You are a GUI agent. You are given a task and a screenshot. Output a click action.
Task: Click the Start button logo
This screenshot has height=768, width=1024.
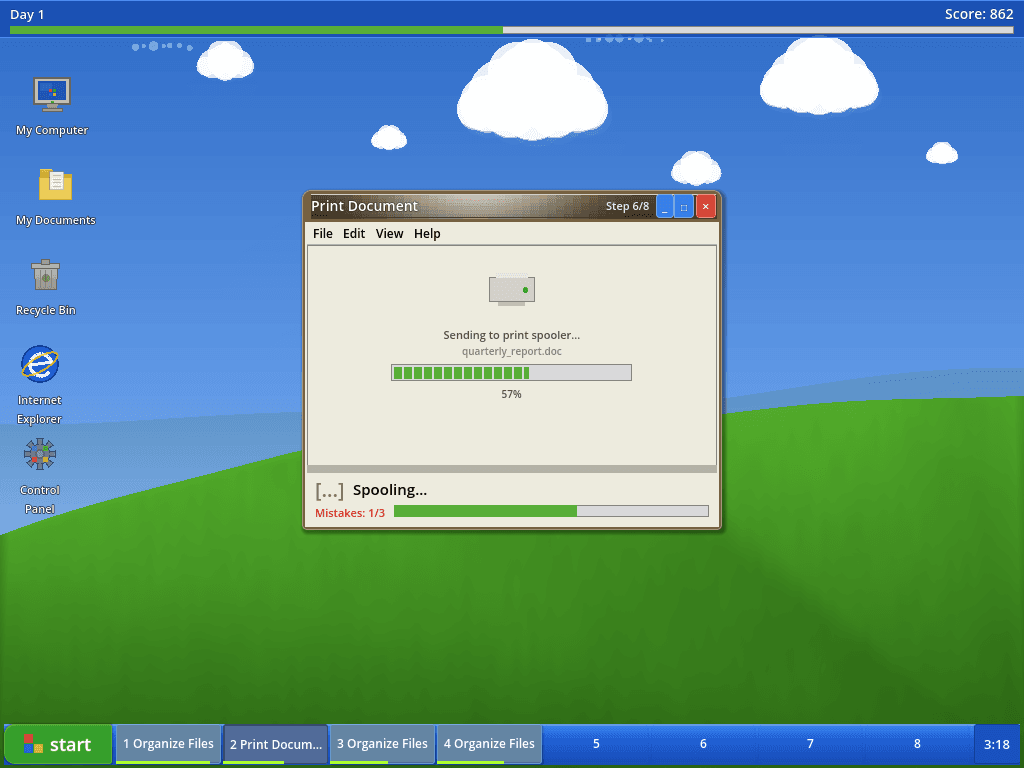coord(33,744)
